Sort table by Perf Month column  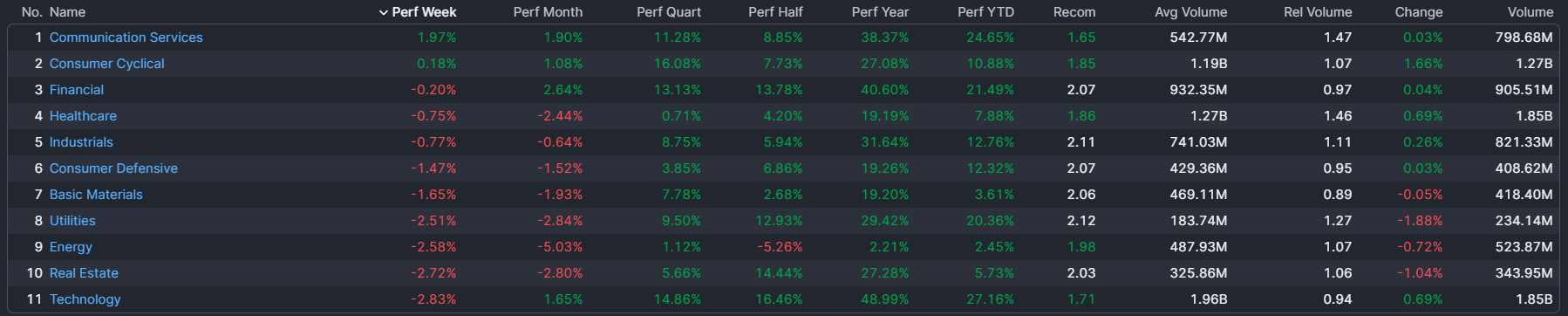548,12
